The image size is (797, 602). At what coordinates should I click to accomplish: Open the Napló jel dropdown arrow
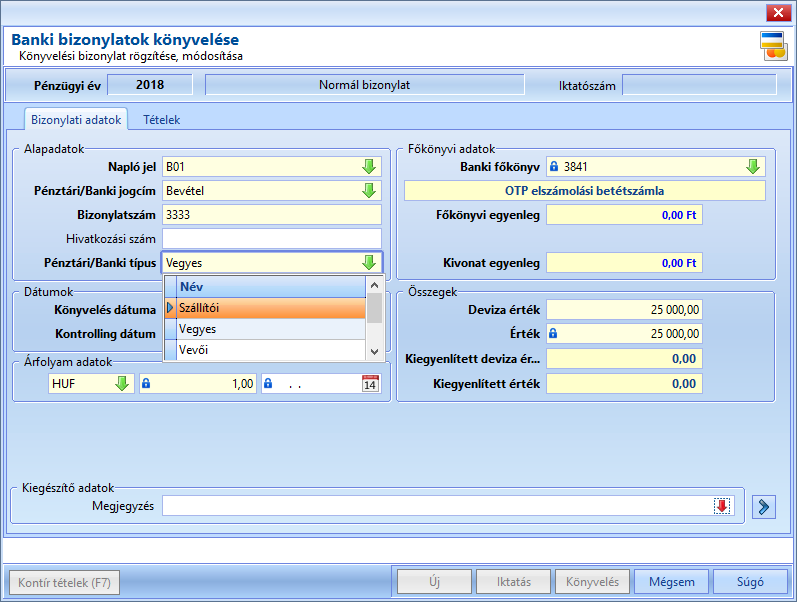369,166
